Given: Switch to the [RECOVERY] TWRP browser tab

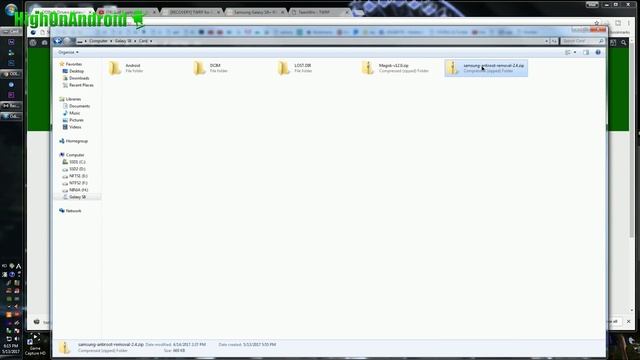Looking at the screenshot, I should pyautogui.click(x=191, y=12).
